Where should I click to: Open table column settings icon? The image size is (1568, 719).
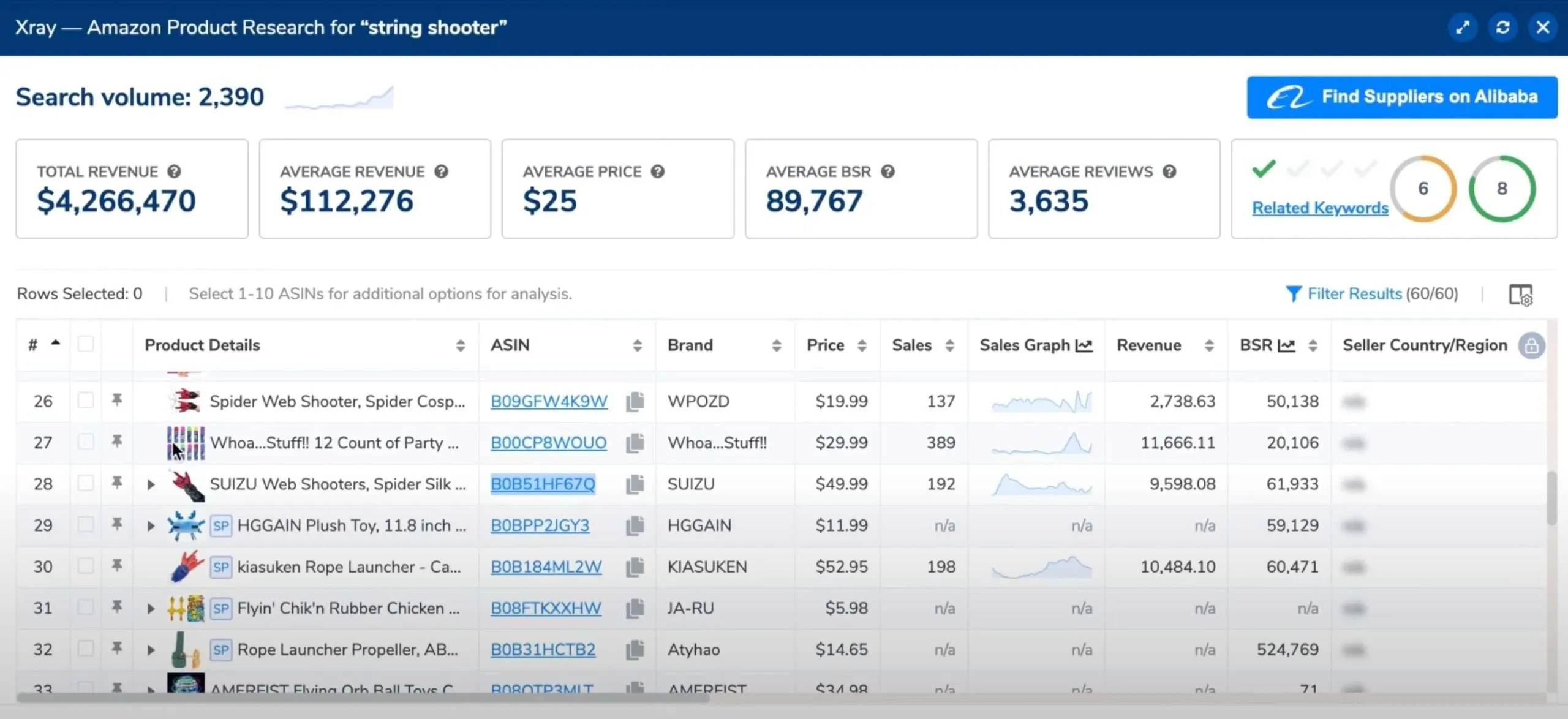(1520, 295)
